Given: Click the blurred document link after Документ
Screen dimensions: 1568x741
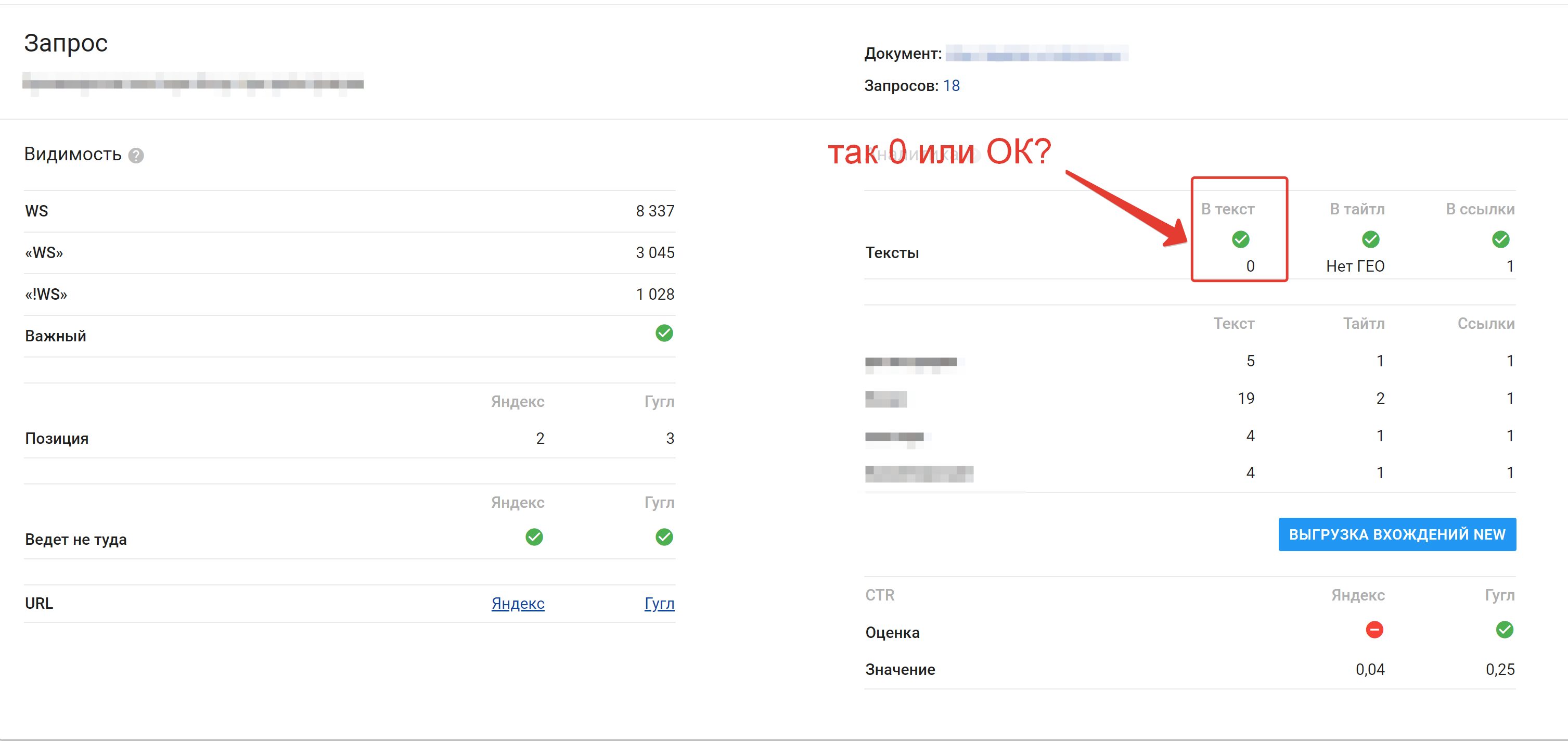Looking at the screenshot, I should [x=1036, y=54].
